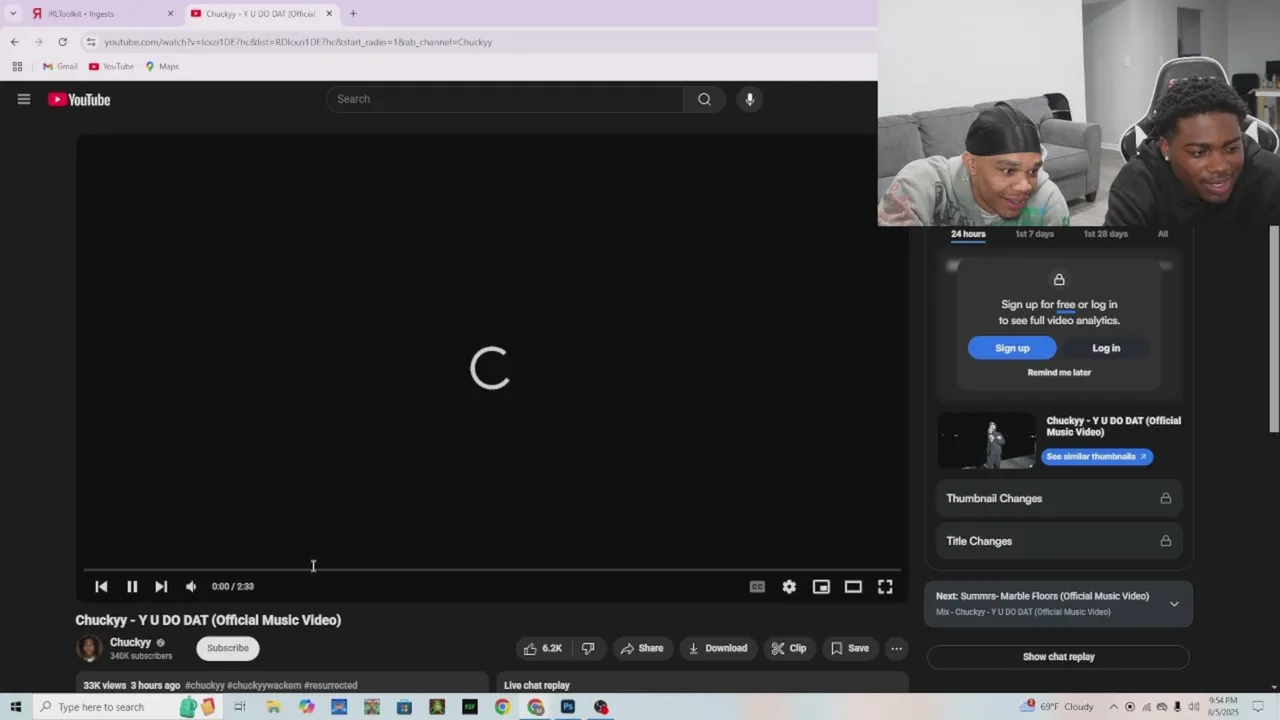Download the video
The height and width of the screenshot is (720, 1280).
click(x=718, y=648)
